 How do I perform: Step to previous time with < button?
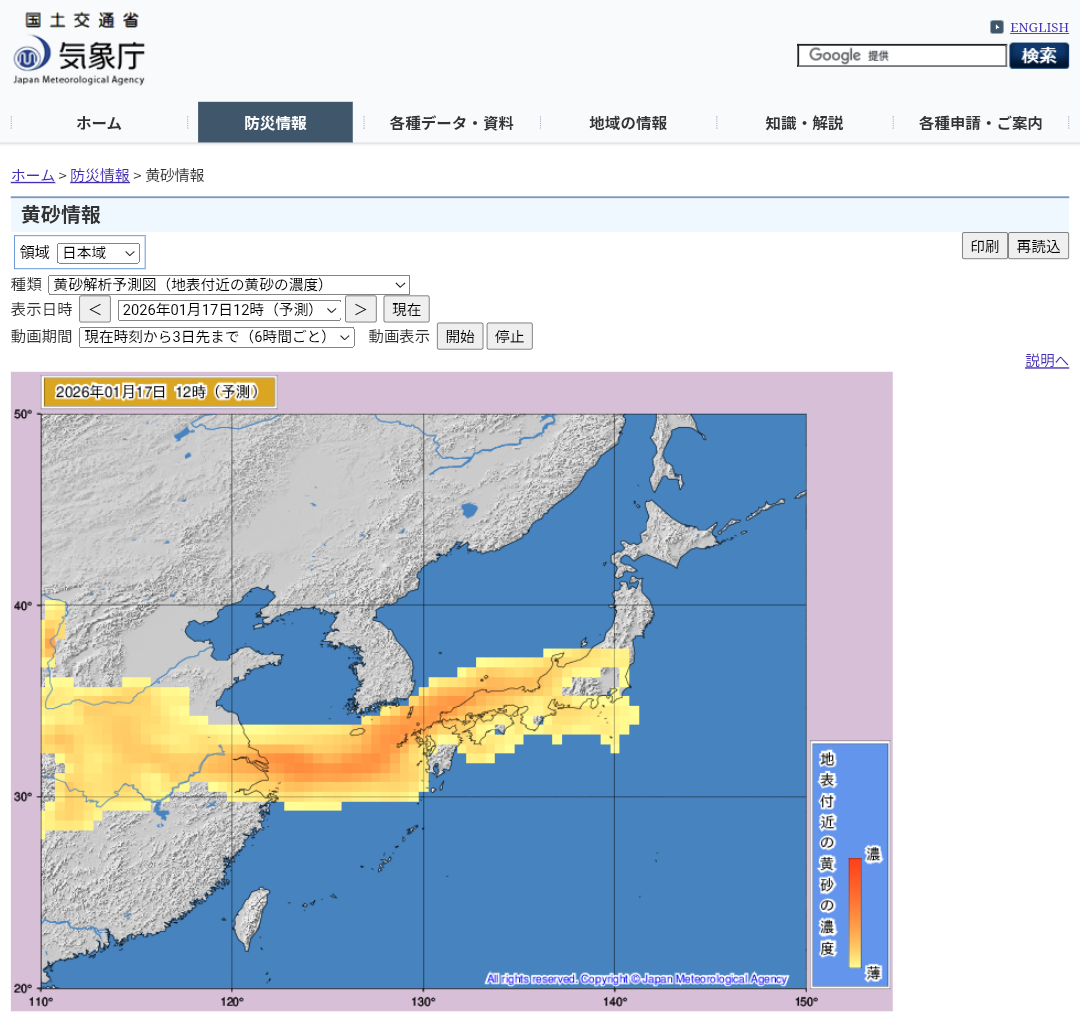[x=95, y=309]
